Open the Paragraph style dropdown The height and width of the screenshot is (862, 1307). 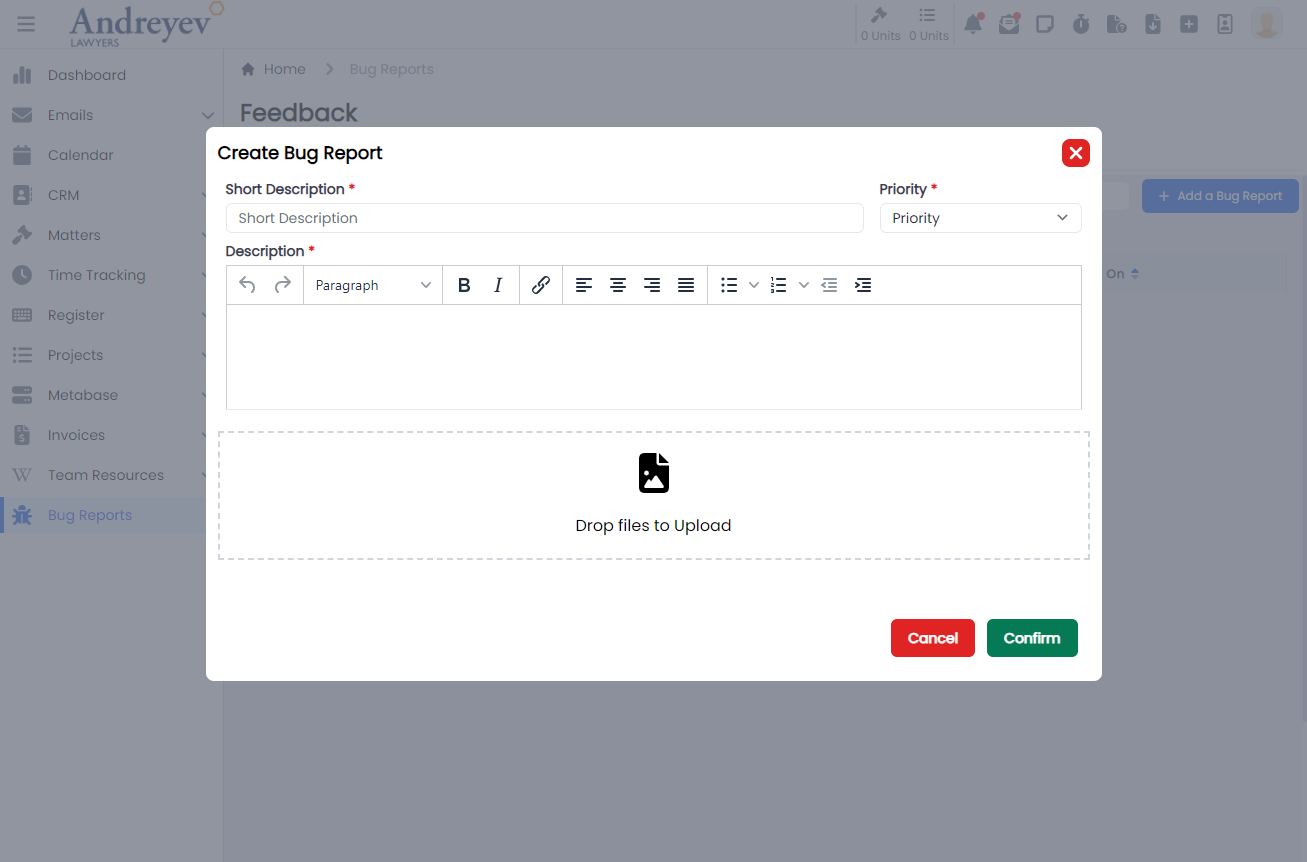(x=372, y=285)
